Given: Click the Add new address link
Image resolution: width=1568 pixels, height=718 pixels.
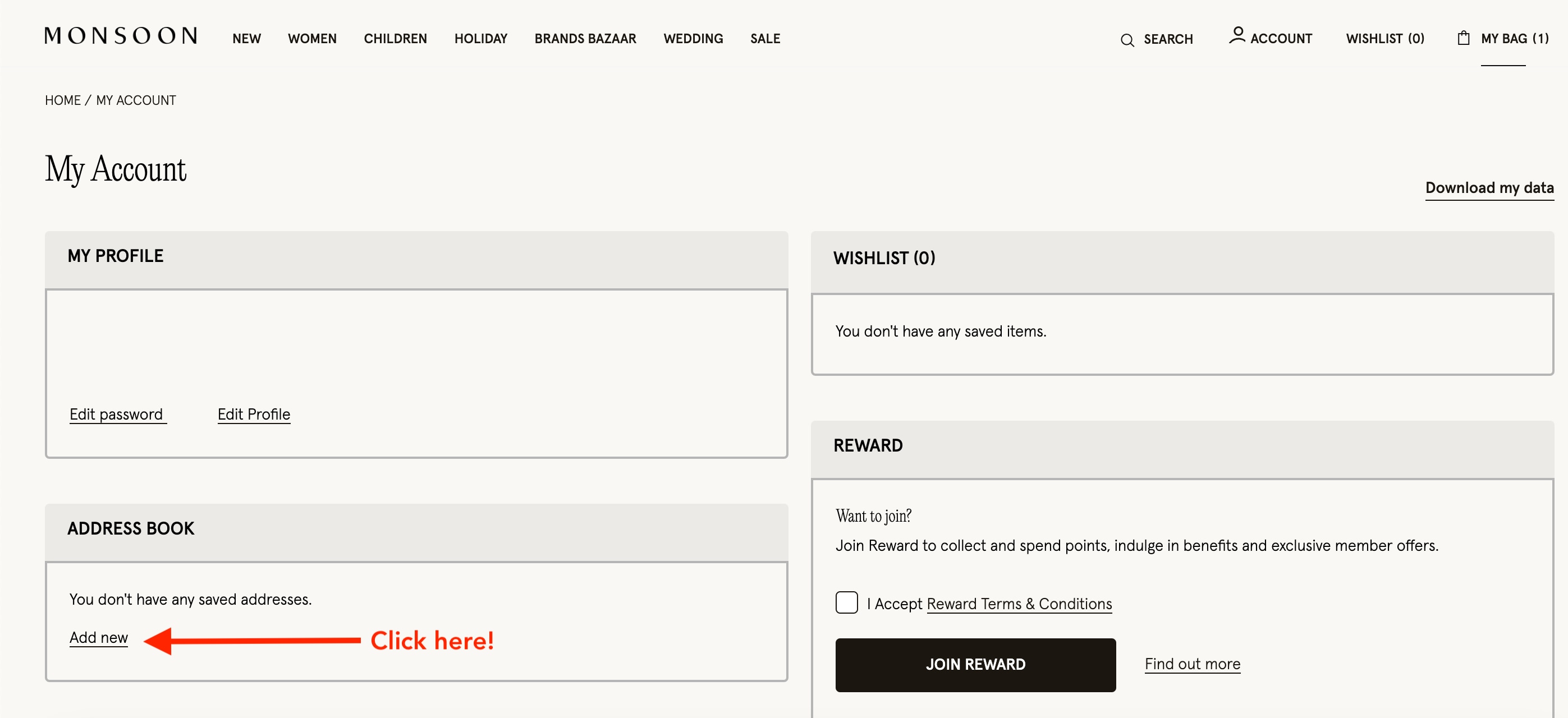Looking at the screenshot, I should (x=98, y=637).
